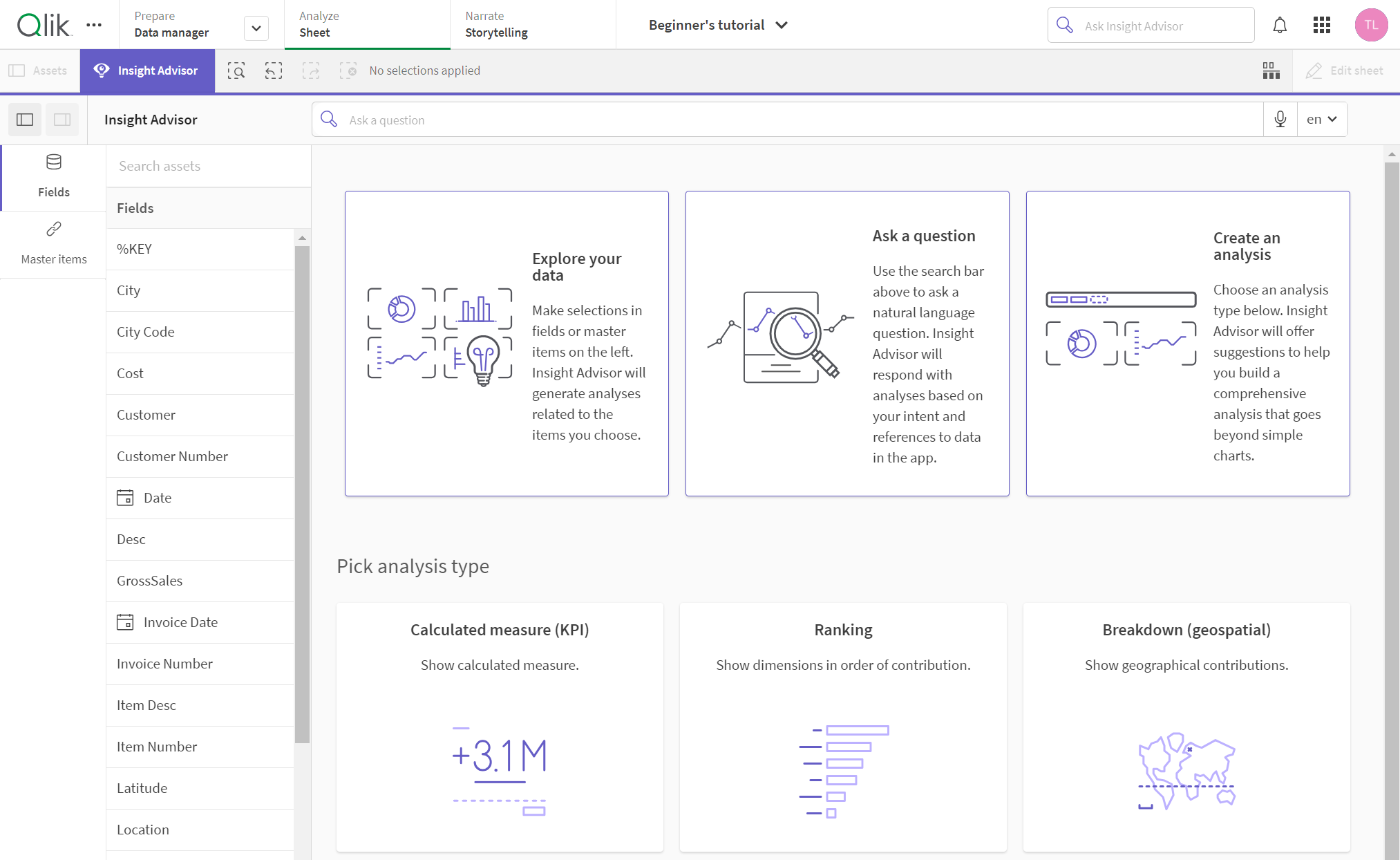Image resolution: width=1400 pixels, height=860 pixels.
Task: Toggle the left panel collapse icon
Action: 24,119
